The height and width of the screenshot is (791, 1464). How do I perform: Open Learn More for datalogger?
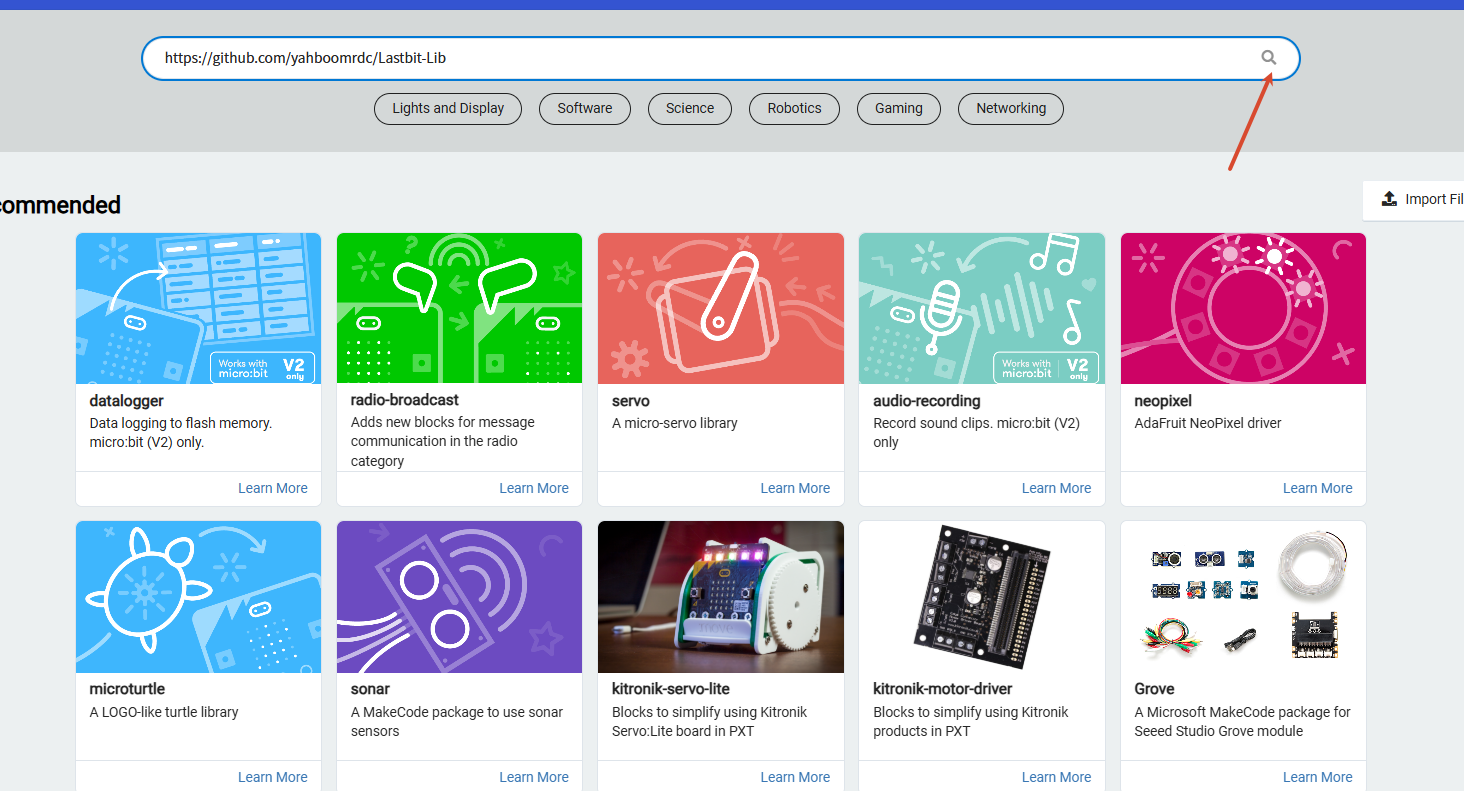pyautogui.click(x=273, y=488)
